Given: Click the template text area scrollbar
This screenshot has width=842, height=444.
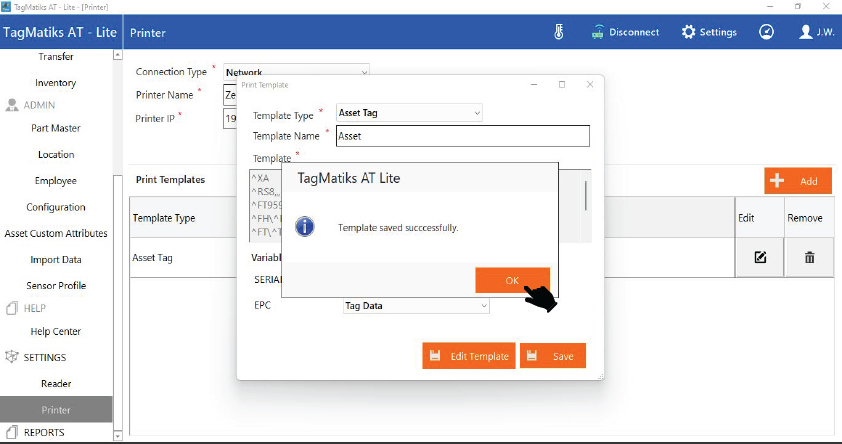Looking at the screenshot, I should 586,195.
